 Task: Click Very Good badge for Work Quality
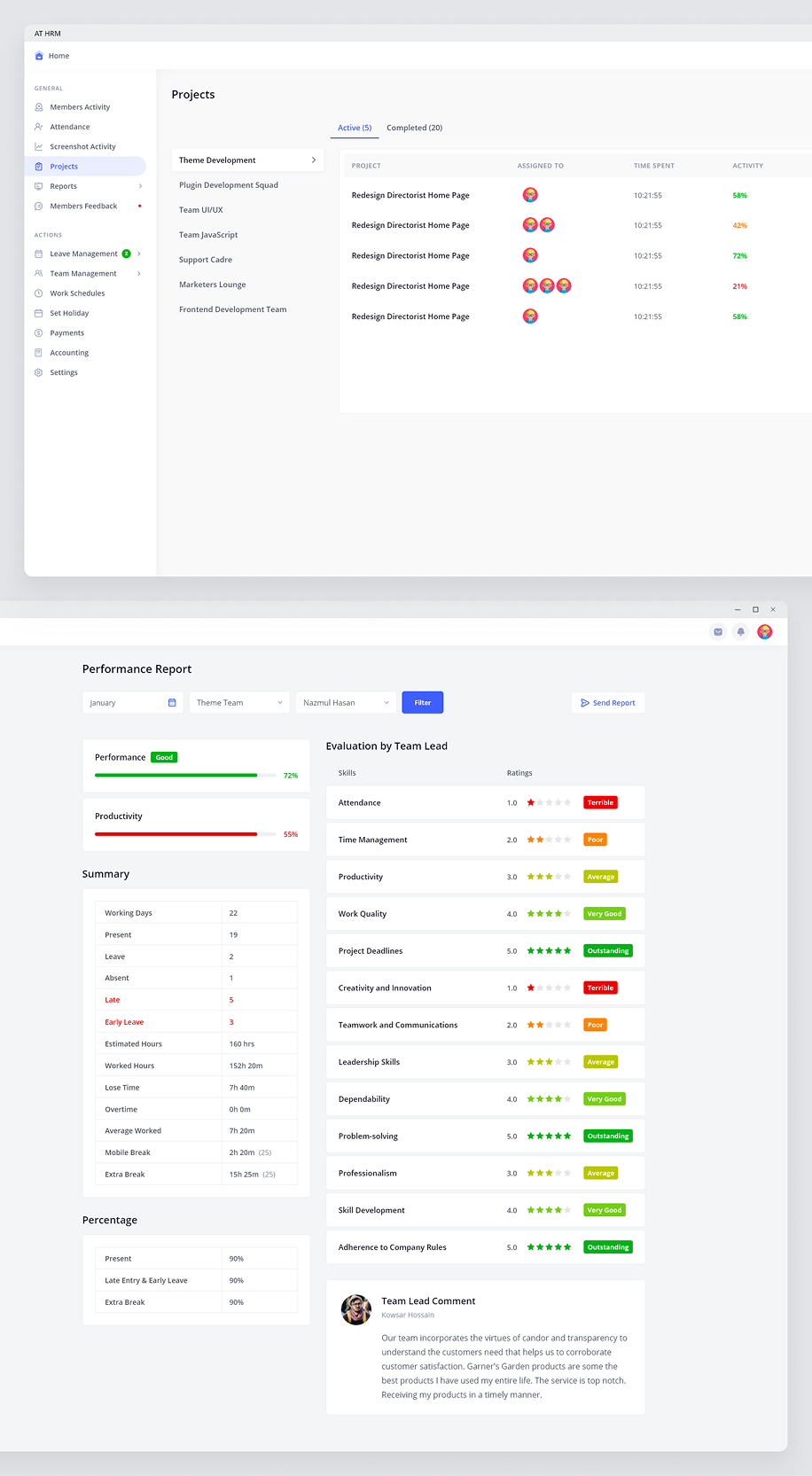click(x=605, y=914)
